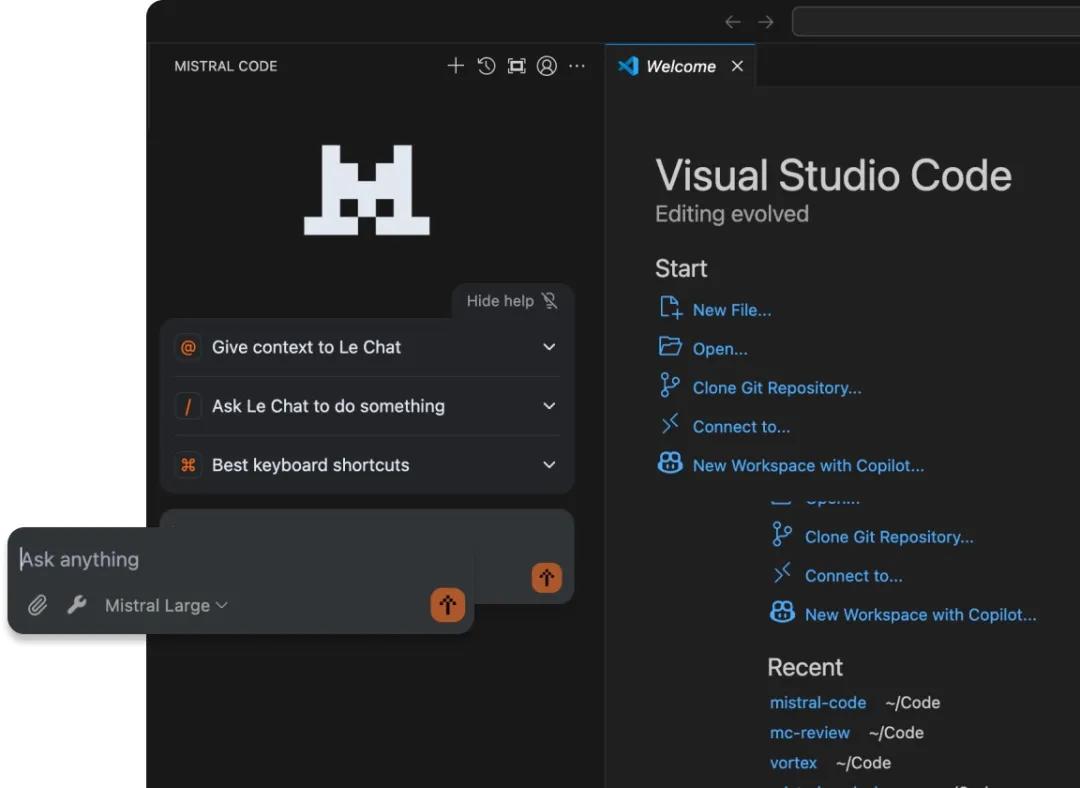Click the open-folder icon under Start
This screenshot has width=1080, height=788.
pos(670,346)
